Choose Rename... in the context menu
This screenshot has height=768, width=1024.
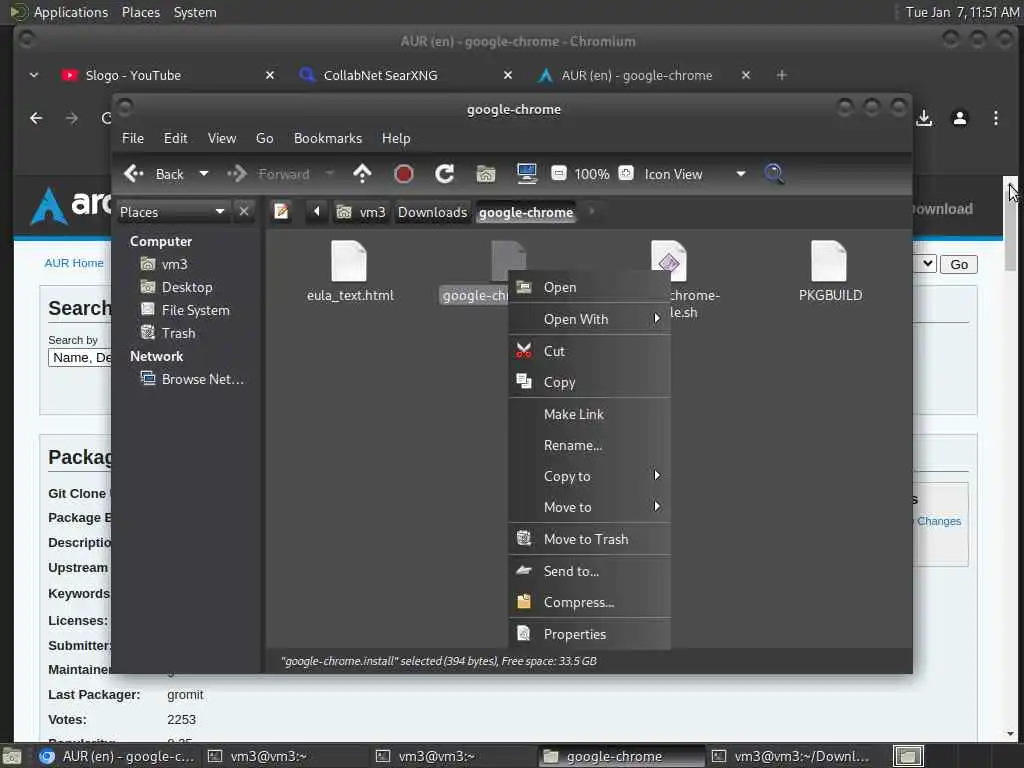coord(589,445)
